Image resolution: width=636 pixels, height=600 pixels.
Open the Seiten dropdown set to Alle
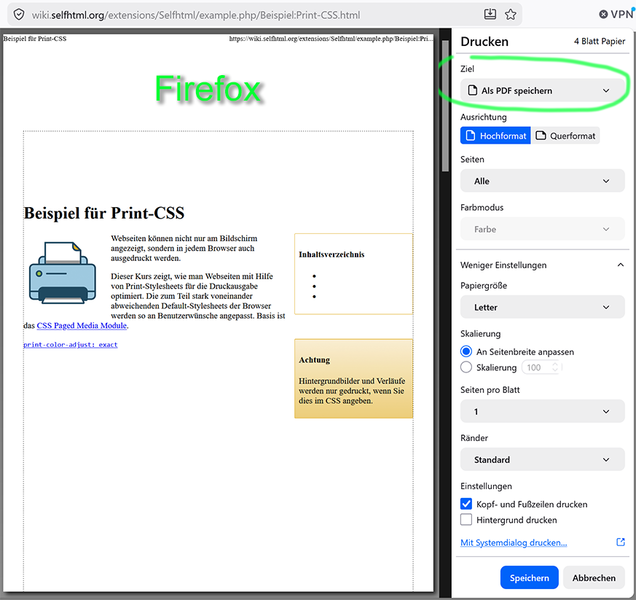tap(542, 181)
